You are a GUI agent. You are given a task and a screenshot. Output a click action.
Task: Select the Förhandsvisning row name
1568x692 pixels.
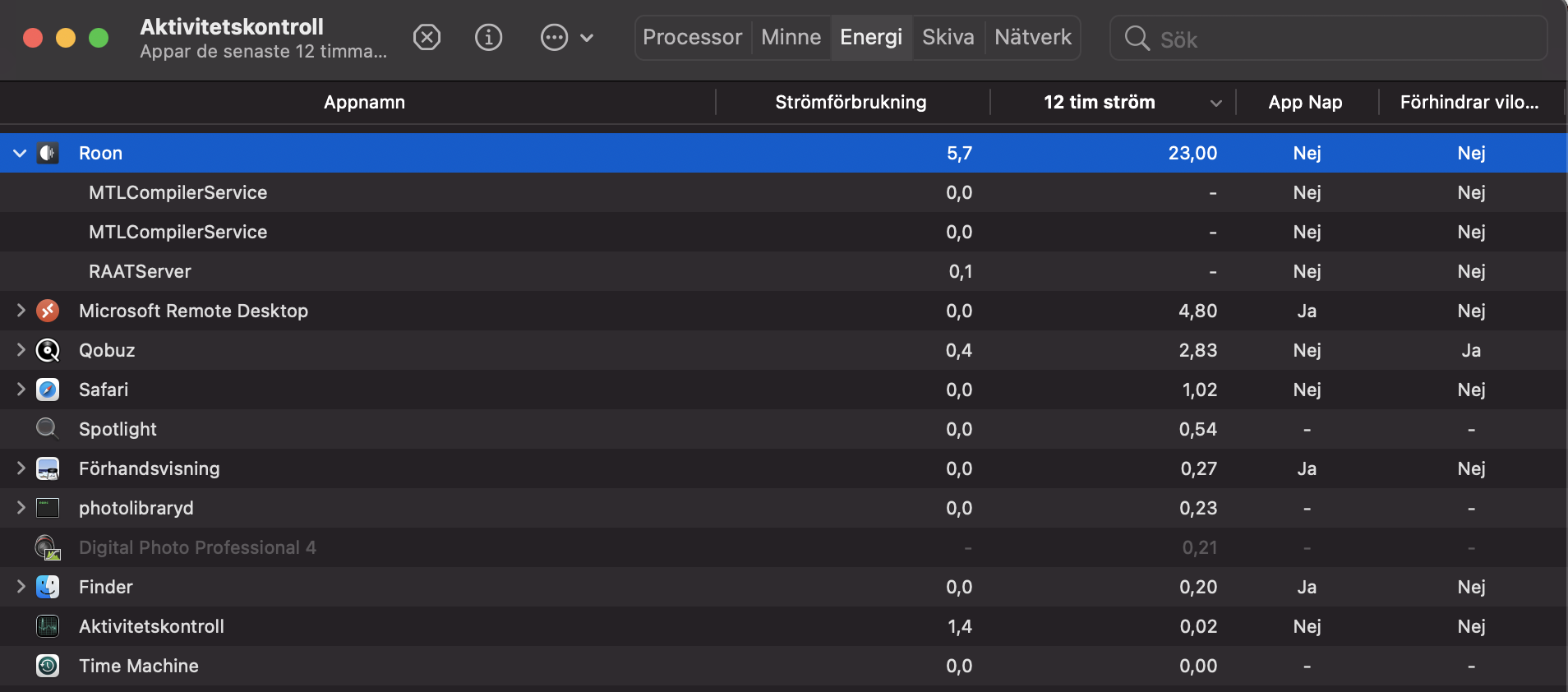coord(149,468)
